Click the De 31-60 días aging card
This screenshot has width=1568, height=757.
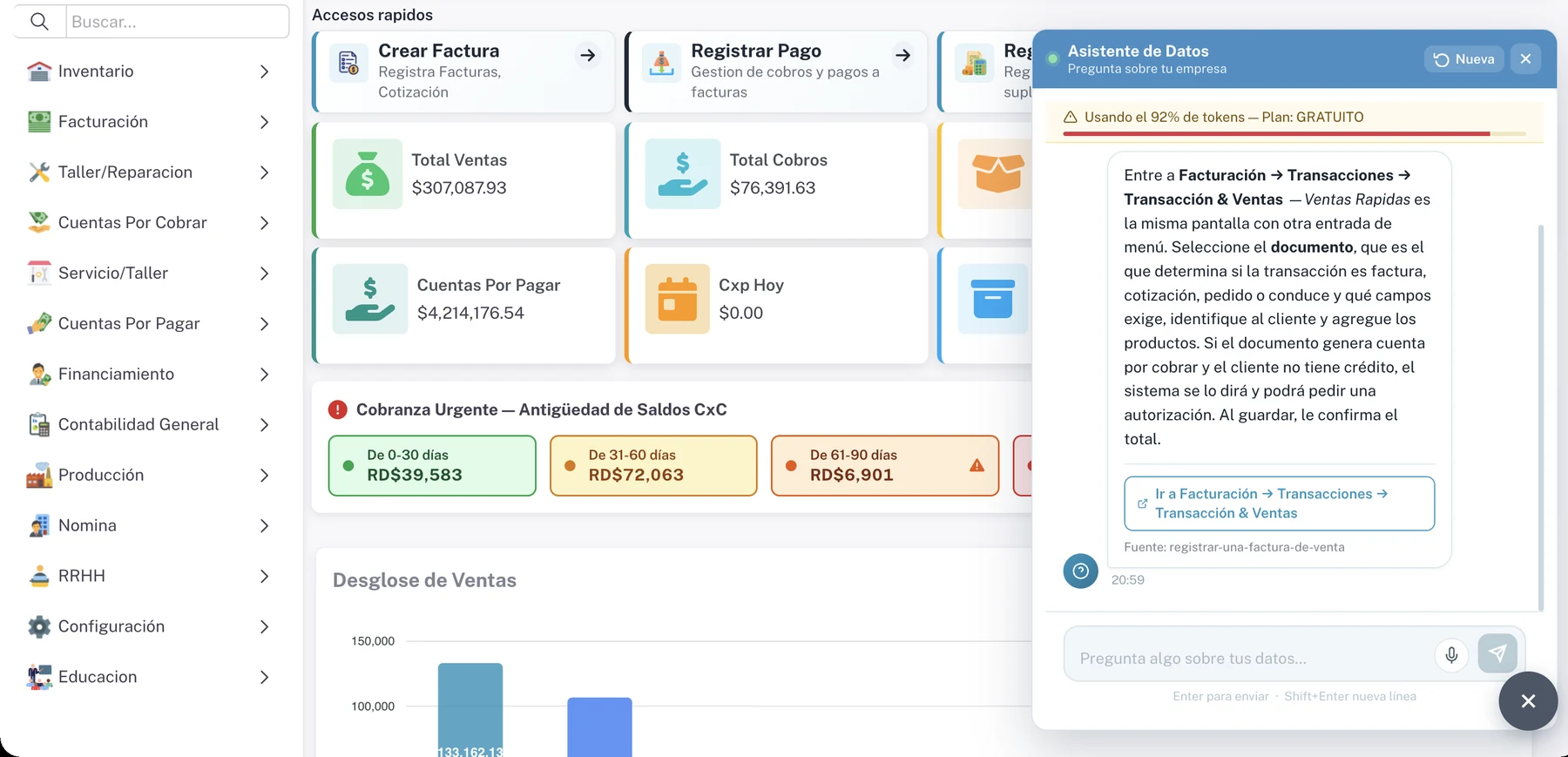point(653,466)
